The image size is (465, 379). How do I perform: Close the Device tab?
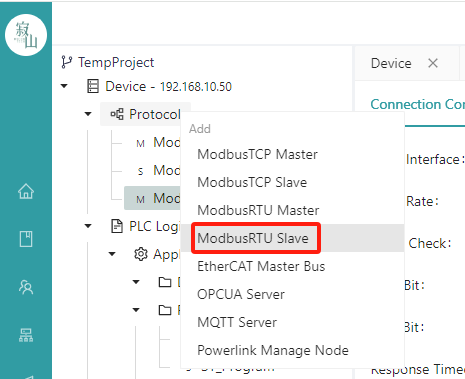tap(433, 63)
